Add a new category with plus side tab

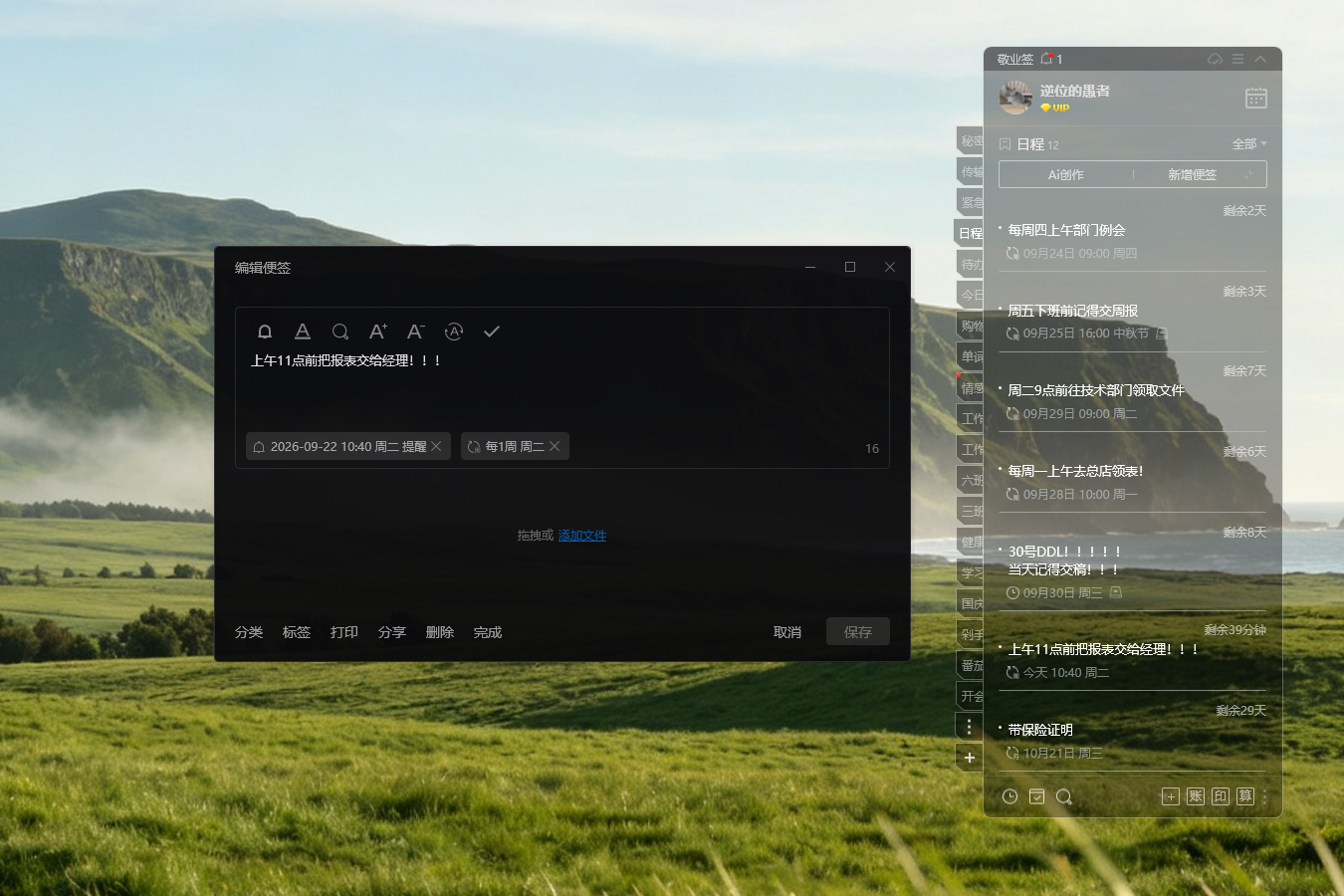970,758
